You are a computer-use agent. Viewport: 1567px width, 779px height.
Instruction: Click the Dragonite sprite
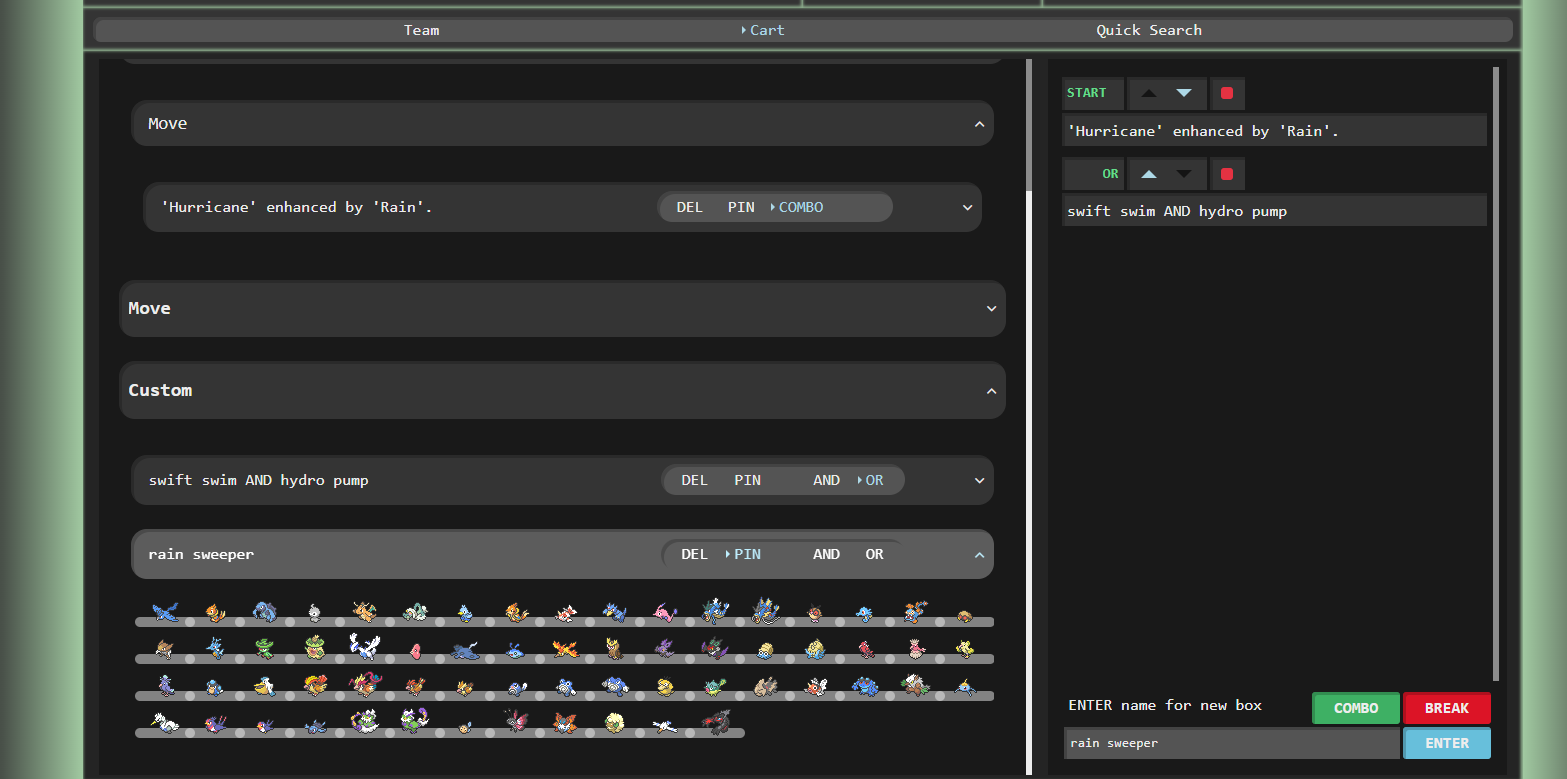[365, 610]
